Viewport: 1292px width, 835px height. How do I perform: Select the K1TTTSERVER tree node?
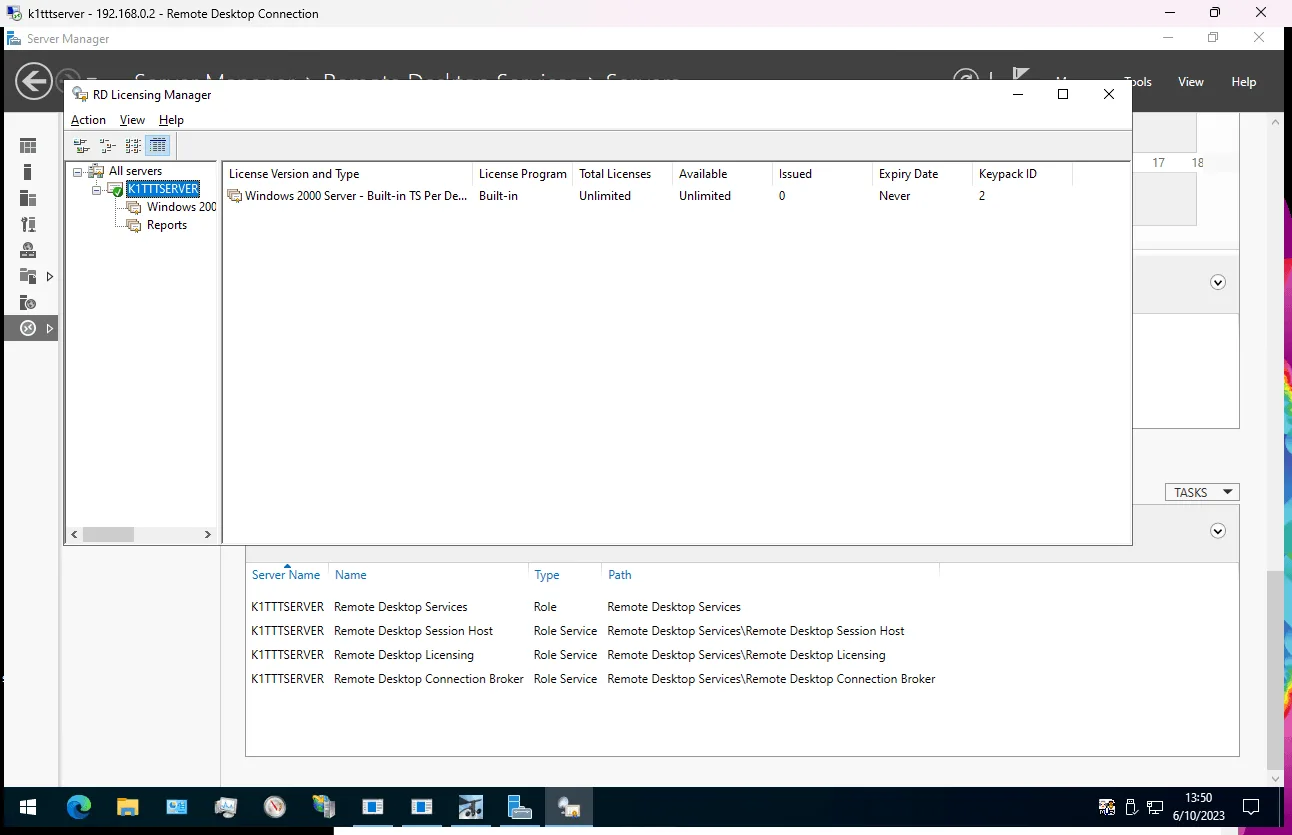[162, 188]
